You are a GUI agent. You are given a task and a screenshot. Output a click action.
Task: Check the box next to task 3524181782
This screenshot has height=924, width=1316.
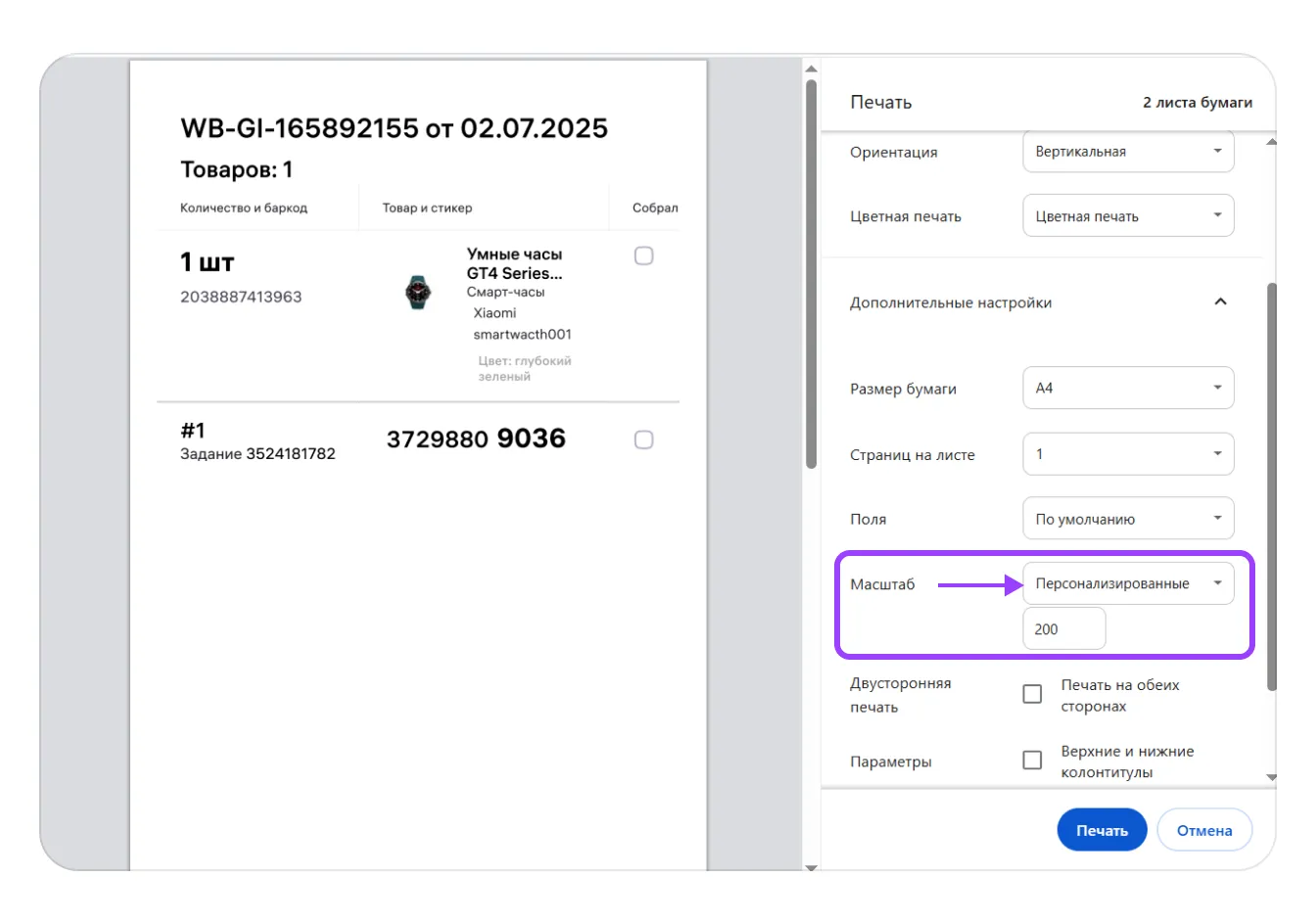click(643, 439)
